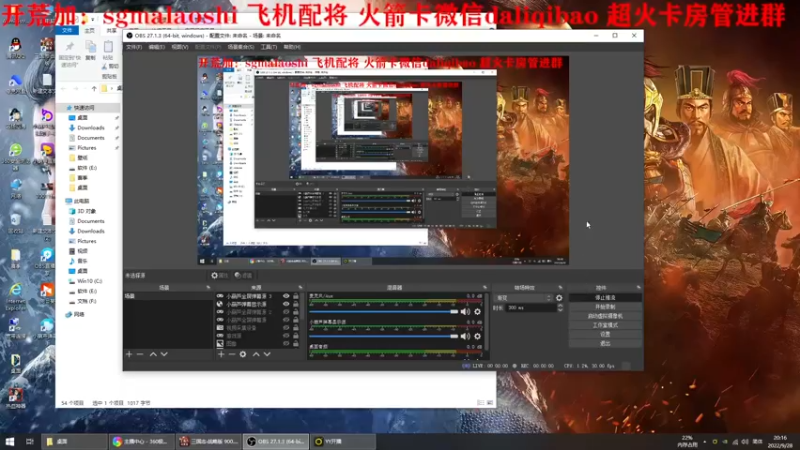Switch to the 共享 tab in File Explorer

click(111, 31)
